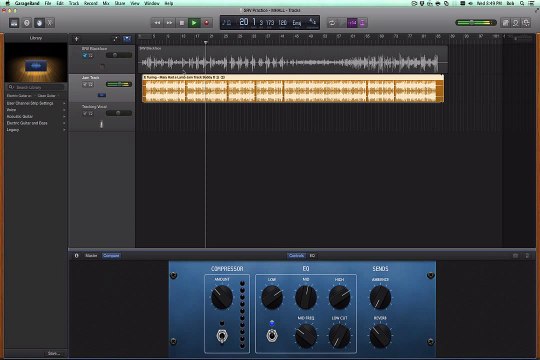Click the playhead marker on the ruler

click(206, 42)
